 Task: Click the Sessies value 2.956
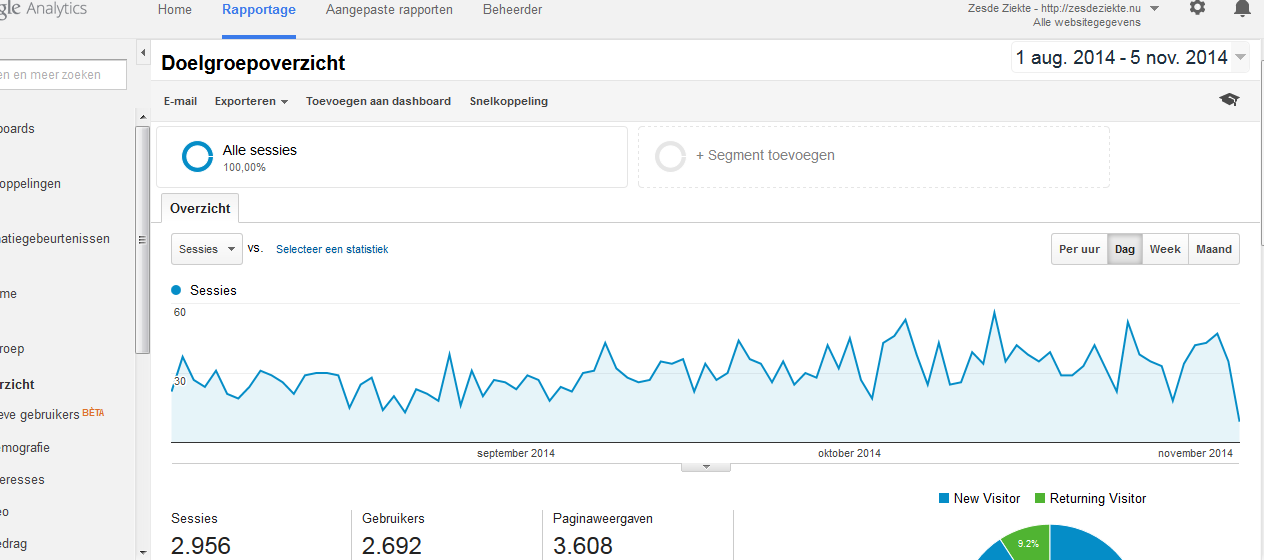201,546
